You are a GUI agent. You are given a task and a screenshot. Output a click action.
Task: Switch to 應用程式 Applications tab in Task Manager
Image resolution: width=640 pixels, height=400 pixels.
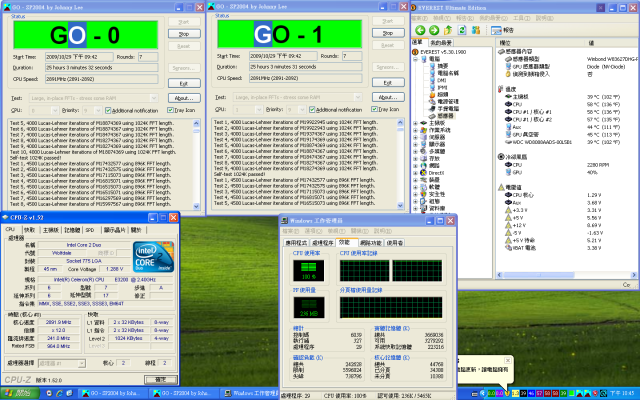coord(296,243)
